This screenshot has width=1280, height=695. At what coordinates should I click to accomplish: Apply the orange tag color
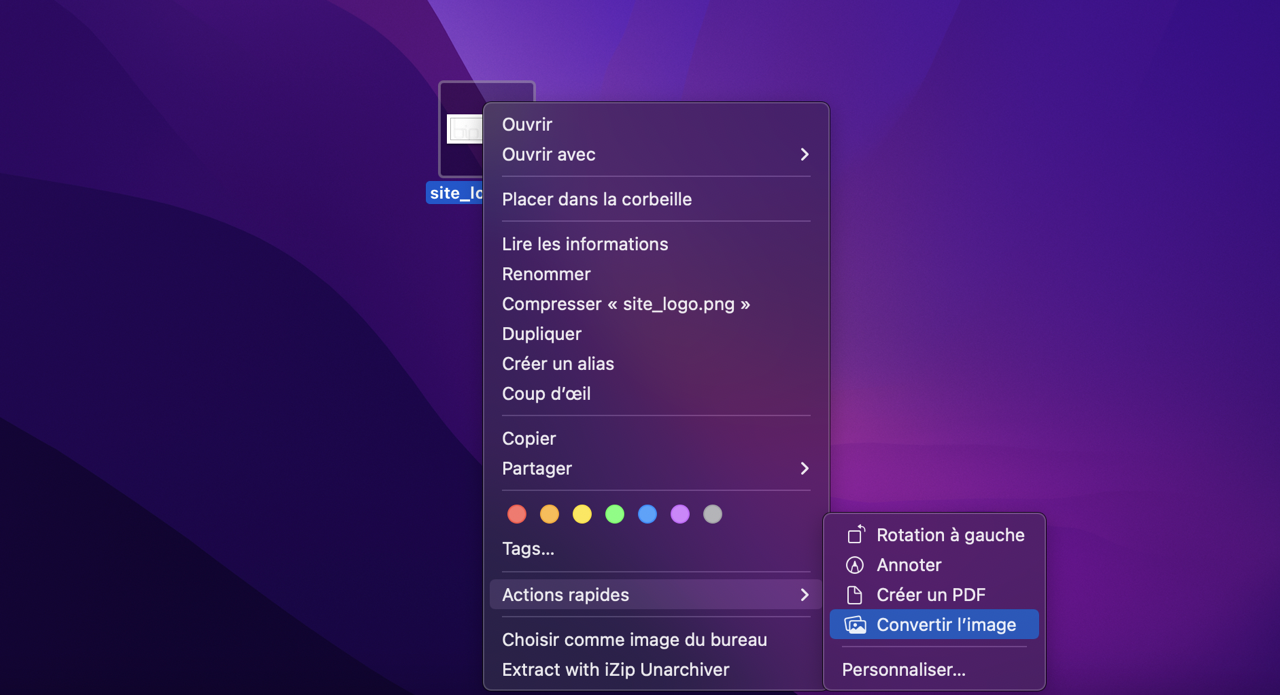click(x=549, y=514)
